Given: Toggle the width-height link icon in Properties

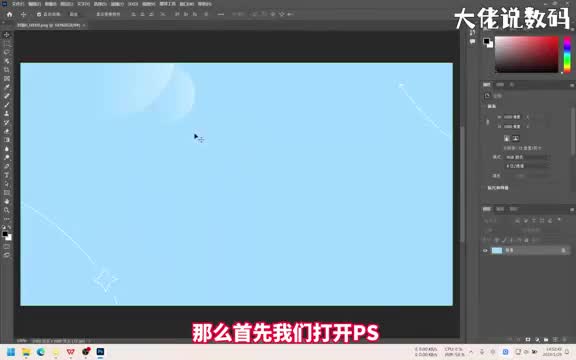Looking at the screenshot, I should pos(488,122).
